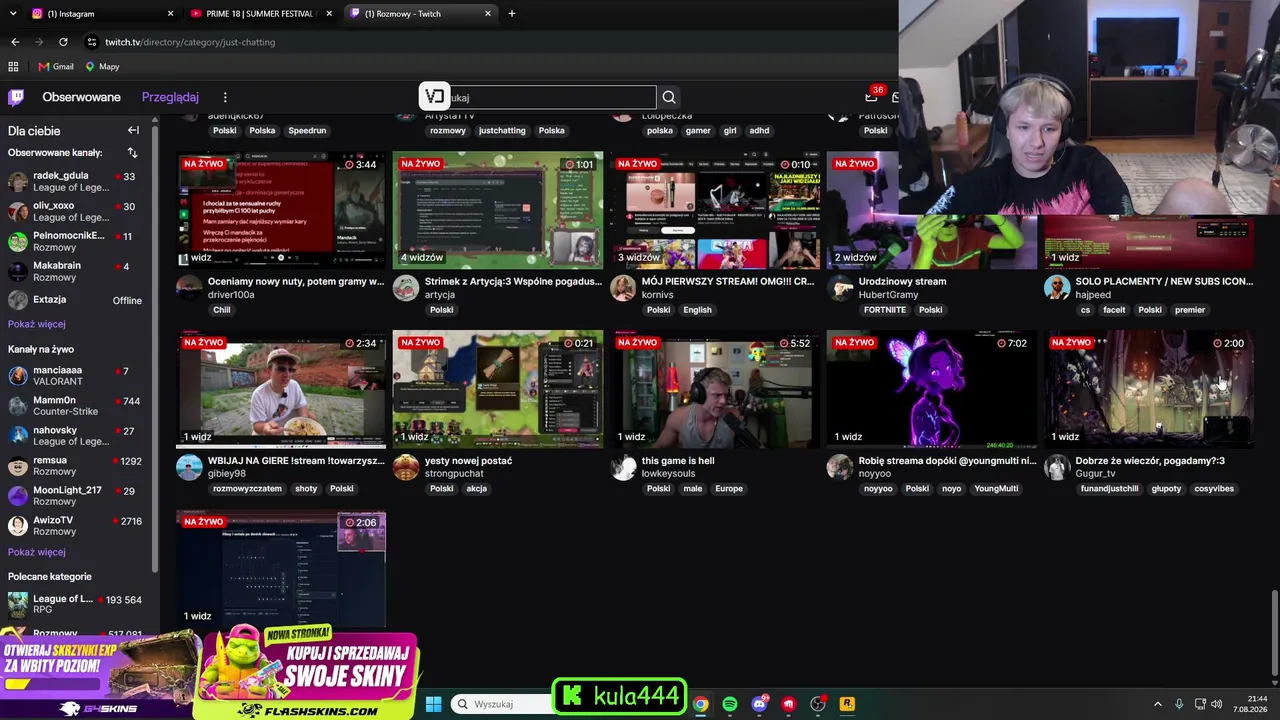This screenshot has height=720, width=1280.
Task: Go to the Twitch home logo
Action: [x=16, y=97]
